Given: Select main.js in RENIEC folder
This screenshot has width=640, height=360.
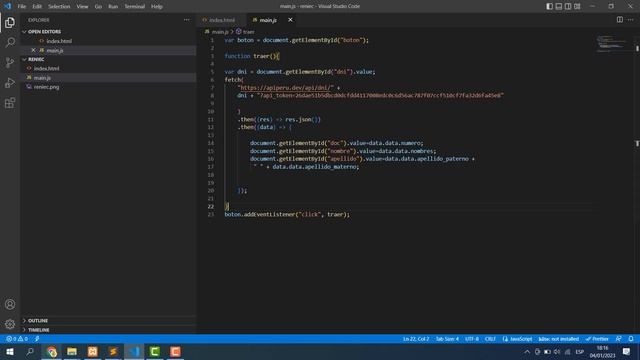Looking at the screenshot, I should [42, 78].
